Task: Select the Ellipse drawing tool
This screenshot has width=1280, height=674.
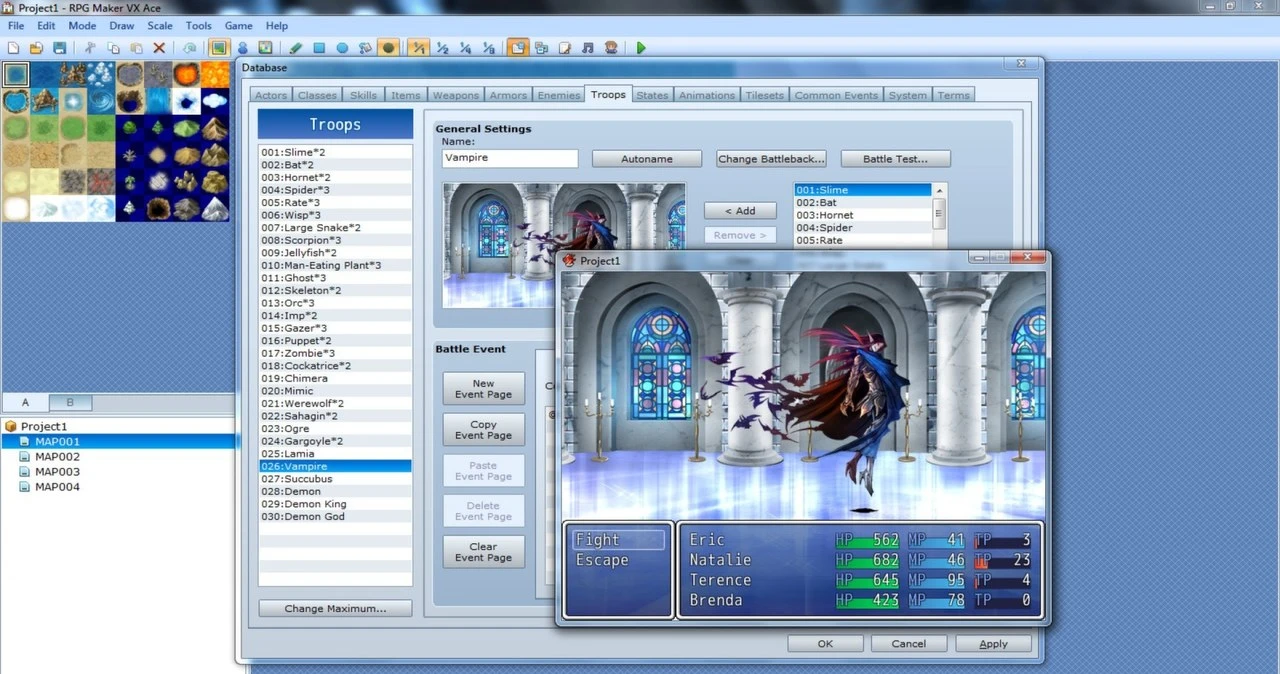Action: coord(342,47)
